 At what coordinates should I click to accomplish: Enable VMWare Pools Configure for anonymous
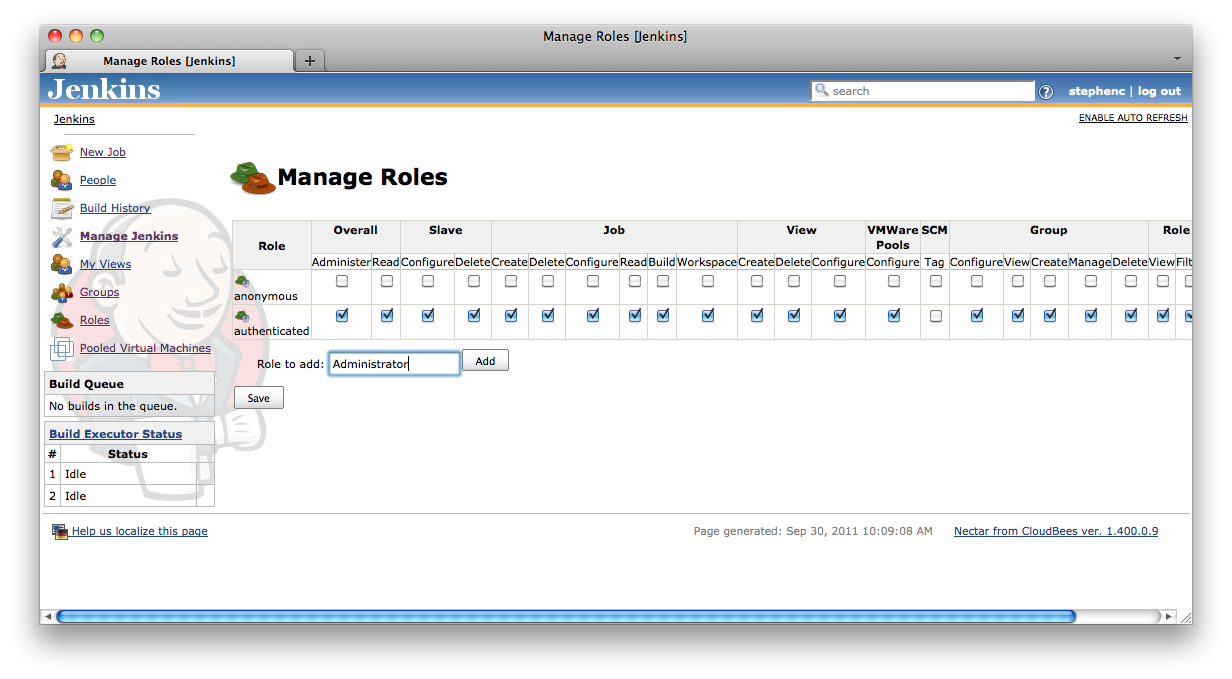click(x=893, y=281)
